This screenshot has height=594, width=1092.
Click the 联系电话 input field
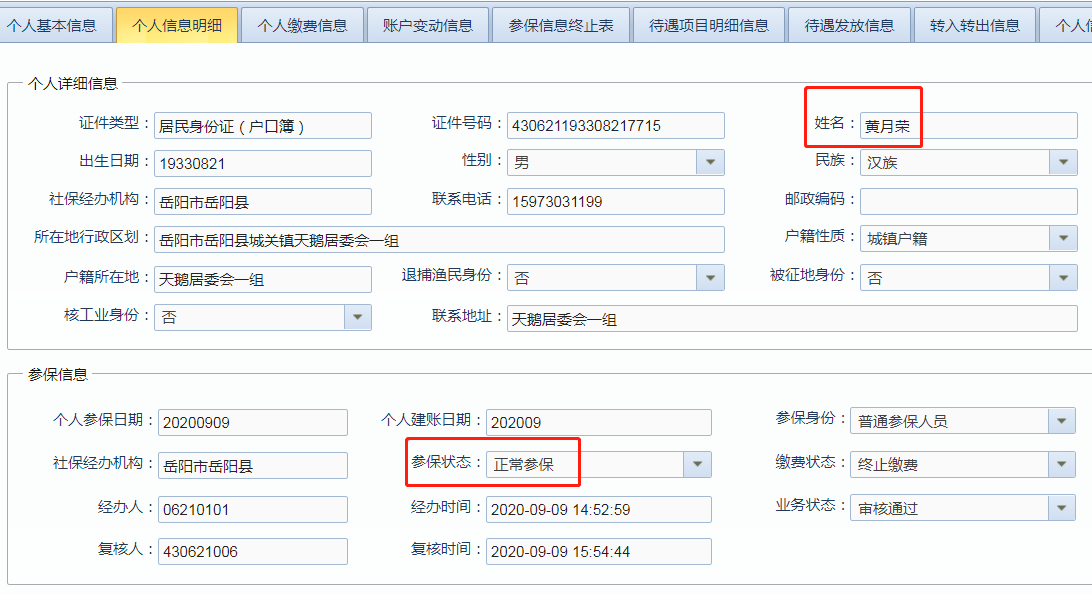614,202
